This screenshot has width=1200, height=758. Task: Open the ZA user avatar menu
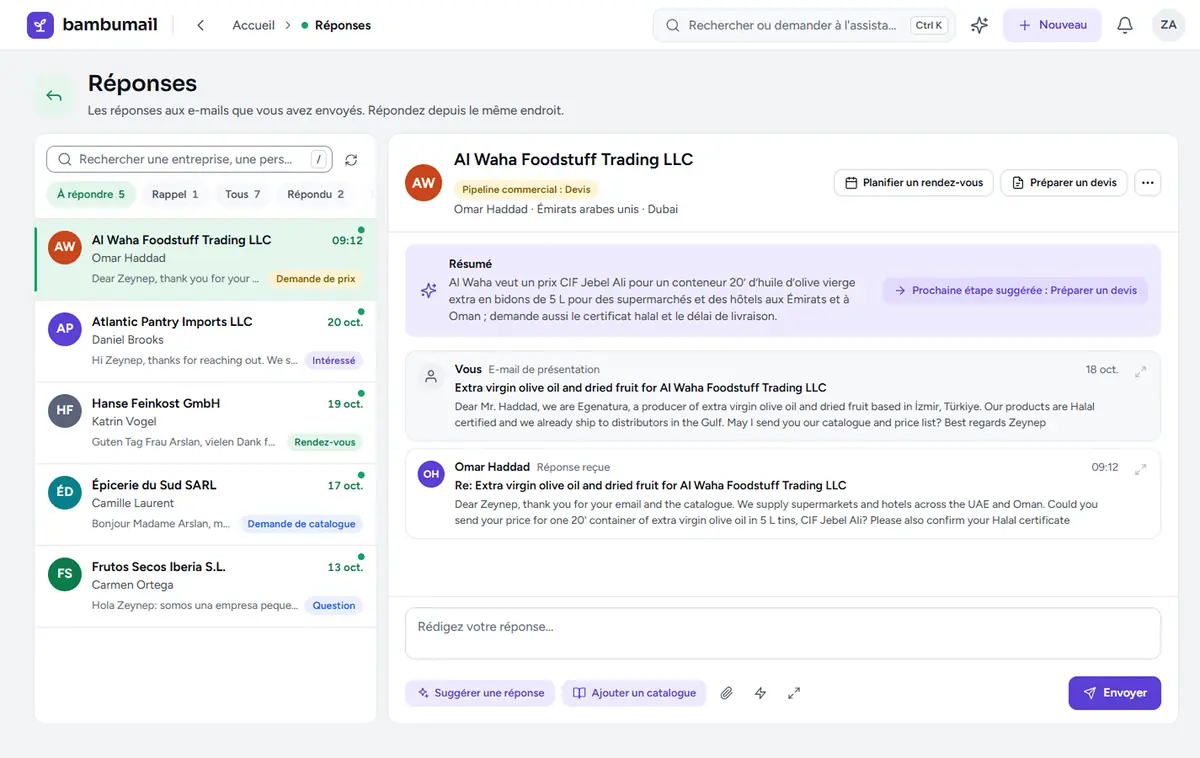point(1168,25)
